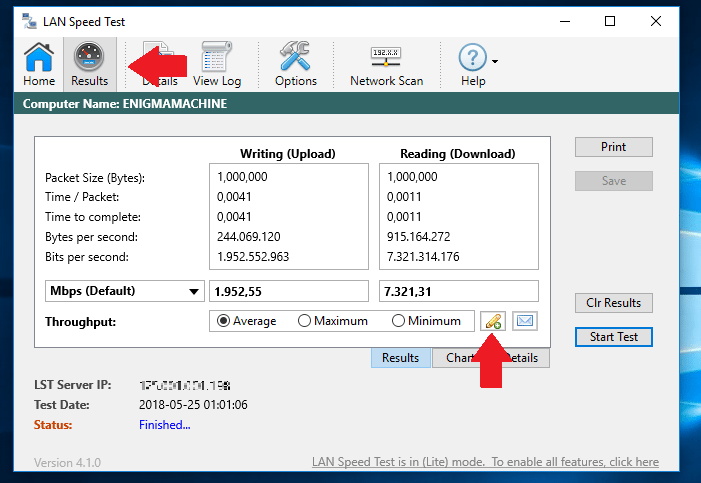
Task: Click the LAN Speed Test title icon
Action: 30,21
